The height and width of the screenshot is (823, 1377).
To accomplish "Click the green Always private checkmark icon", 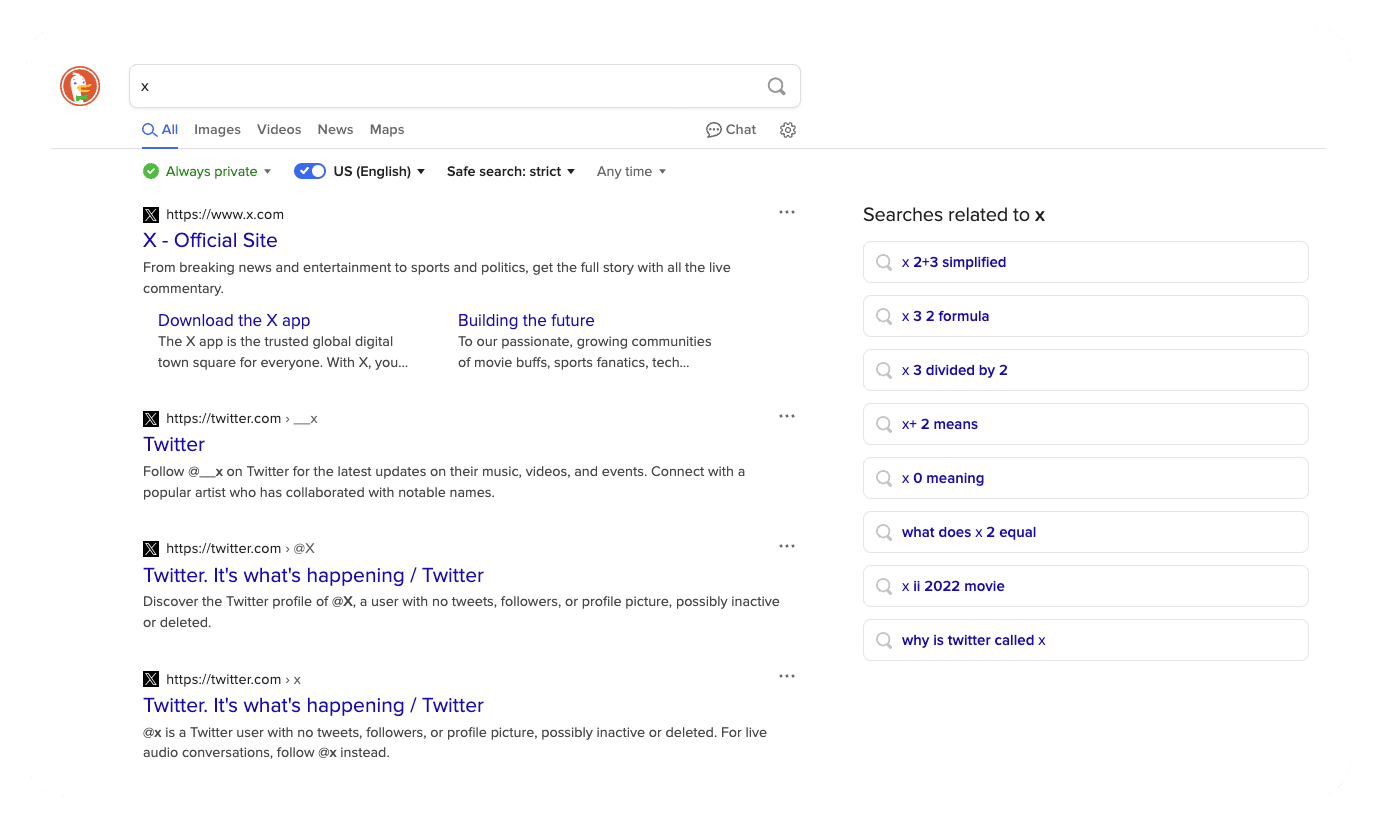I will point(151,171).
